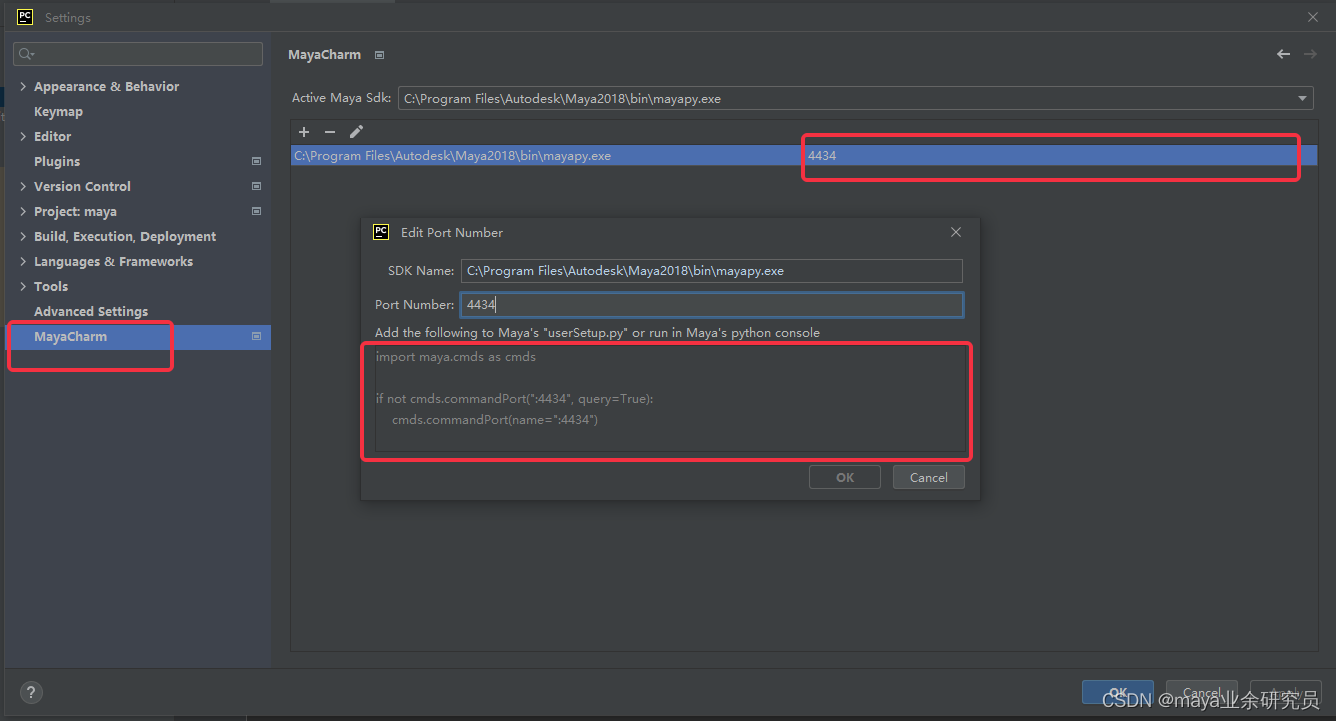Click the 'import maya.cmds as cmds' code line
Screen dimensions: 1336x721
point(456,357)
